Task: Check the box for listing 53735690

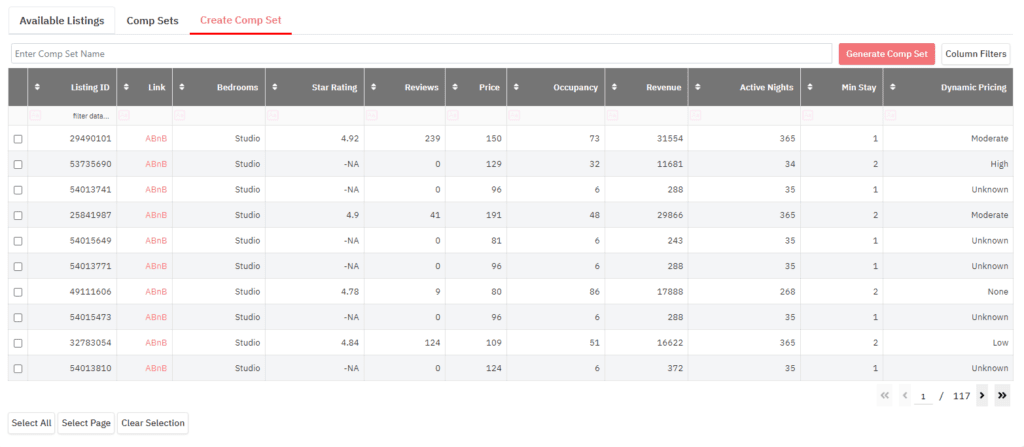Action: 18,165
